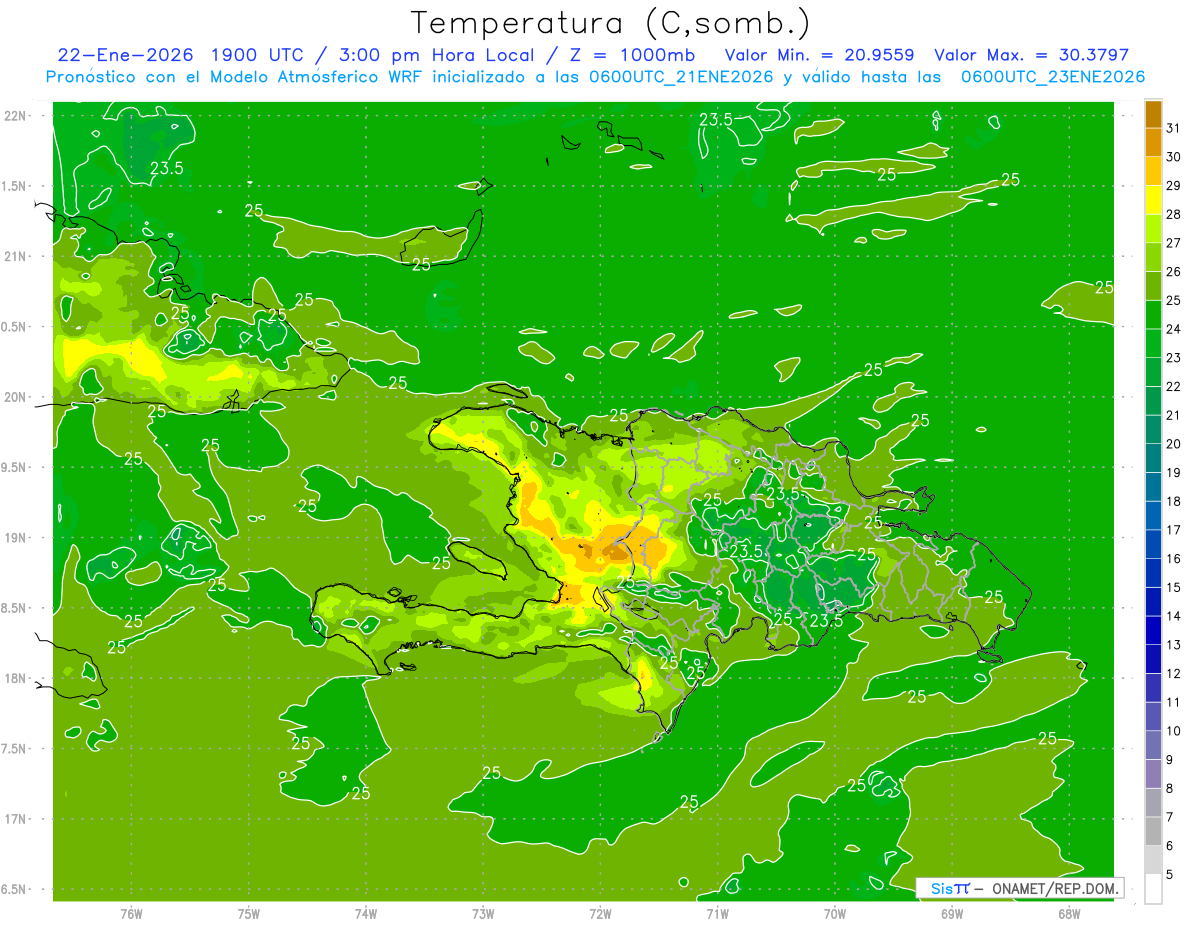Click the 18N latitude axis label
1200x927 pixels.
(x=16, y=678)
